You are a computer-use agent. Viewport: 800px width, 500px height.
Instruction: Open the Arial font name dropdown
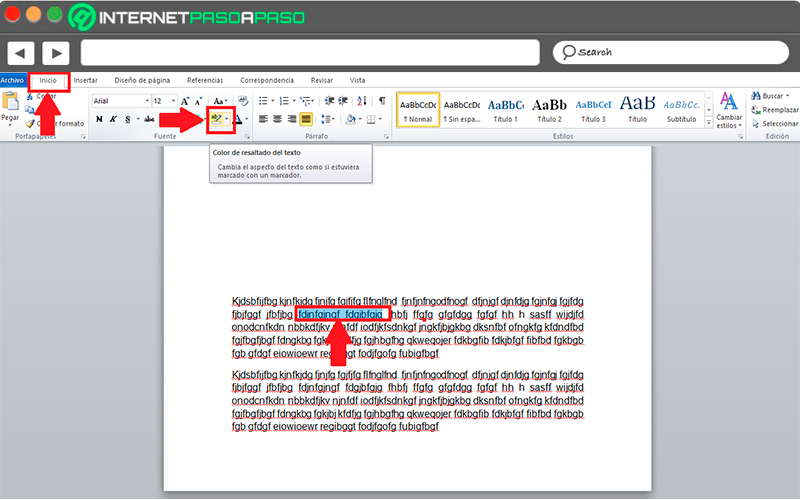coord(121,101)
